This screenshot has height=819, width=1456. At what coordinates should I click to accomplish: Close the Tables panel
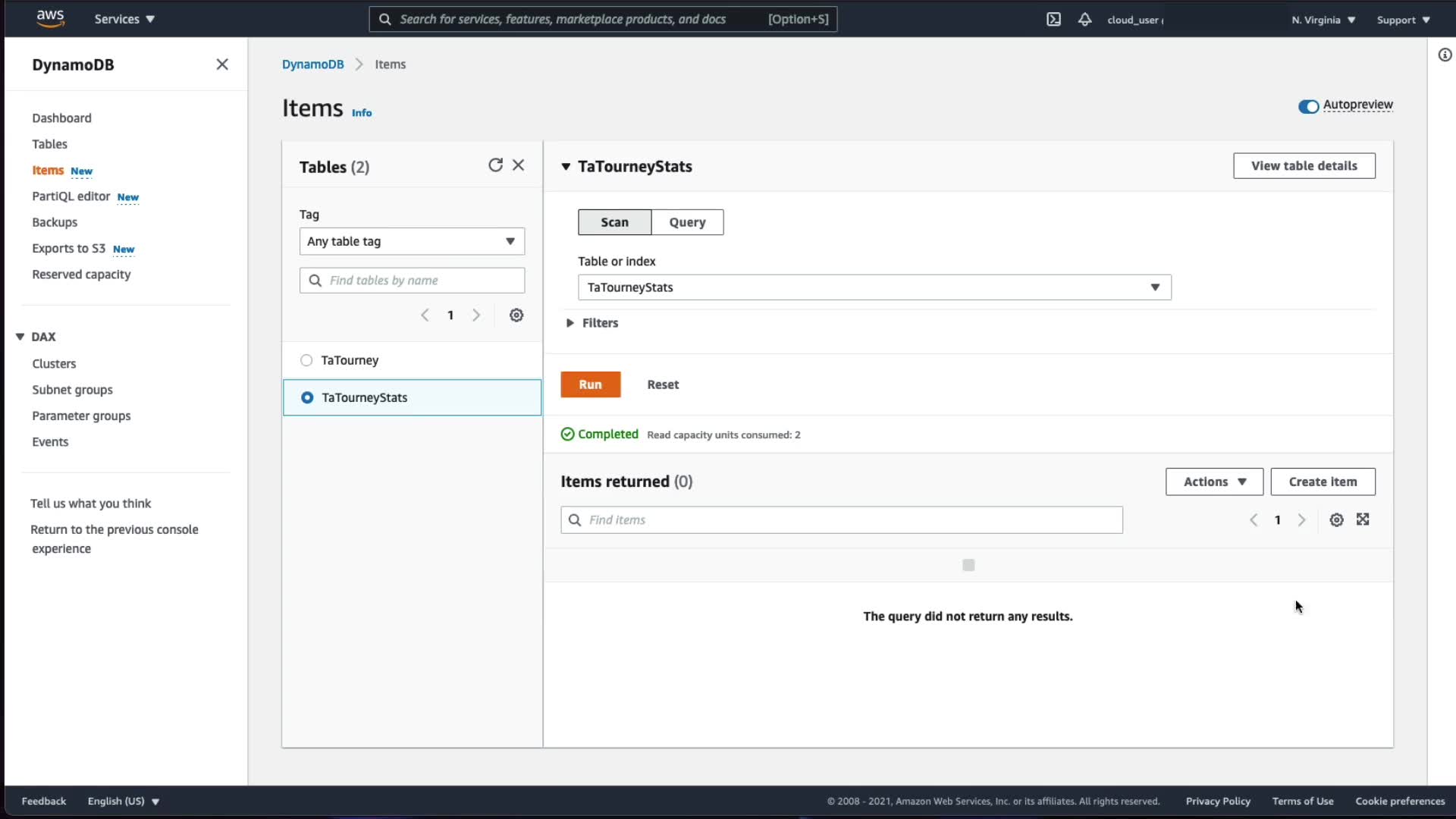[519, 165]
